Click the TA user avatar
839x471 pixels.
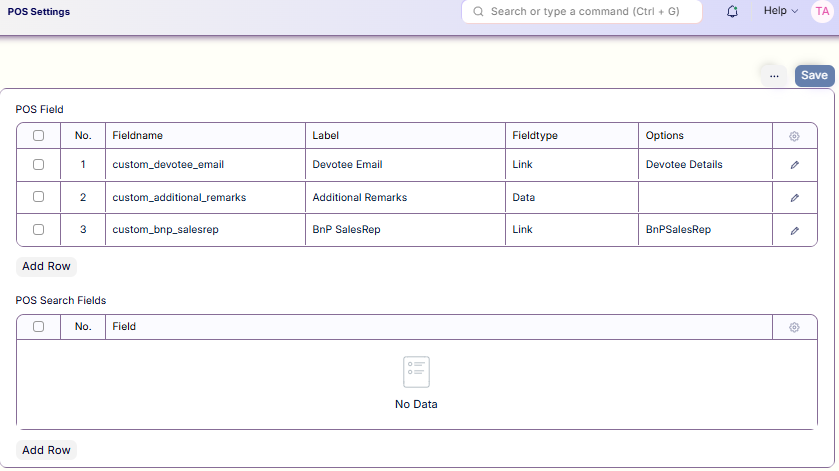[821, 11]
